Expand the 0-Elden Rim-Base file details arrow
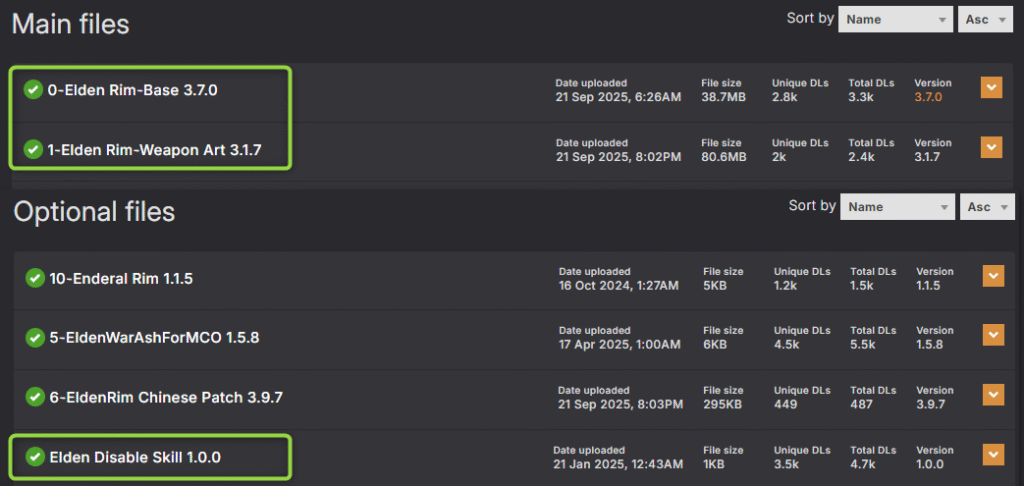This screenshot has height=486, width=1024. 991,89
